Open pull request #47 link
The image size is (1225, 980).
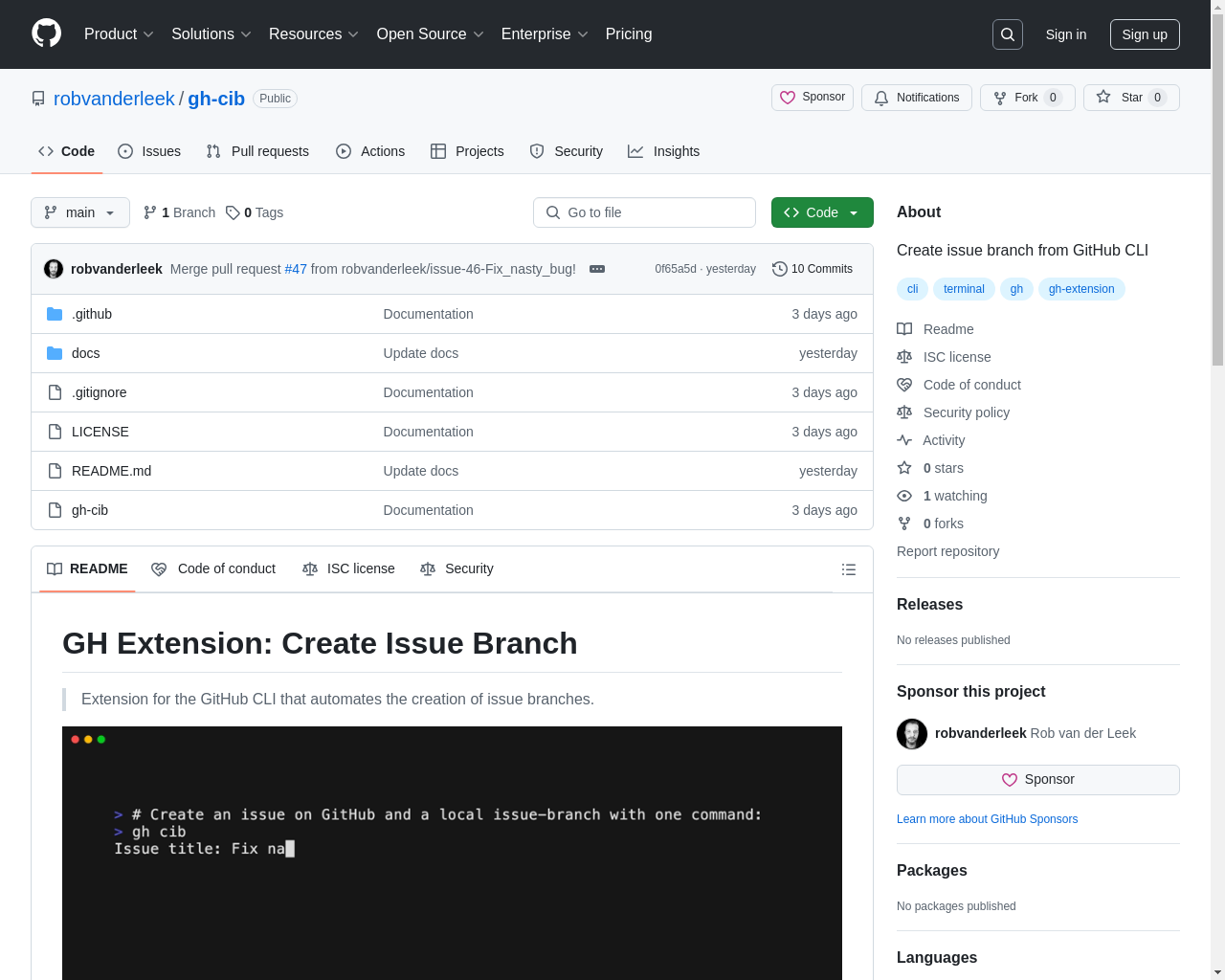click(x=296, y=269)
